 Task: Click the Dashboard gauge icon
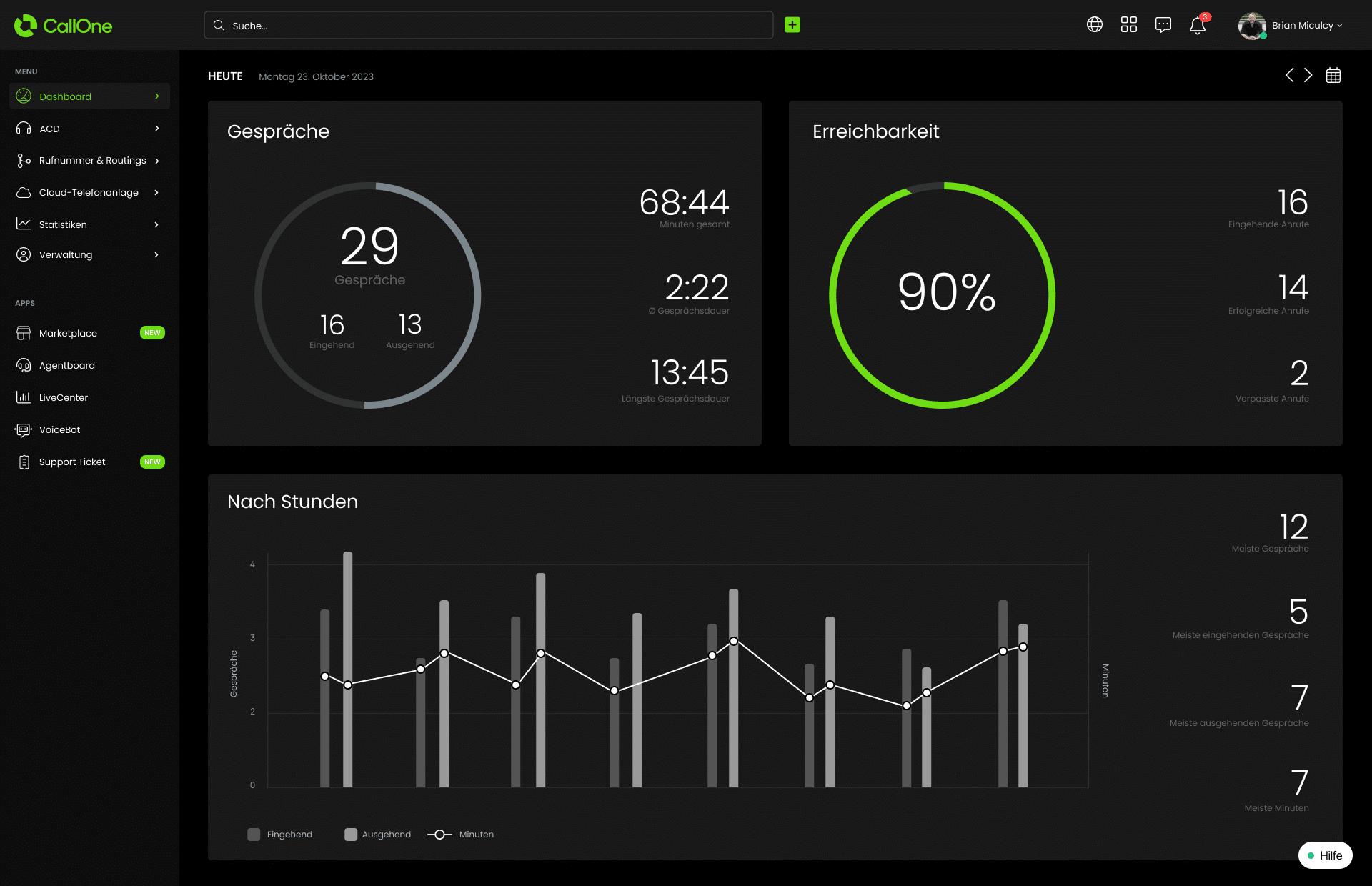pos(24,96)
